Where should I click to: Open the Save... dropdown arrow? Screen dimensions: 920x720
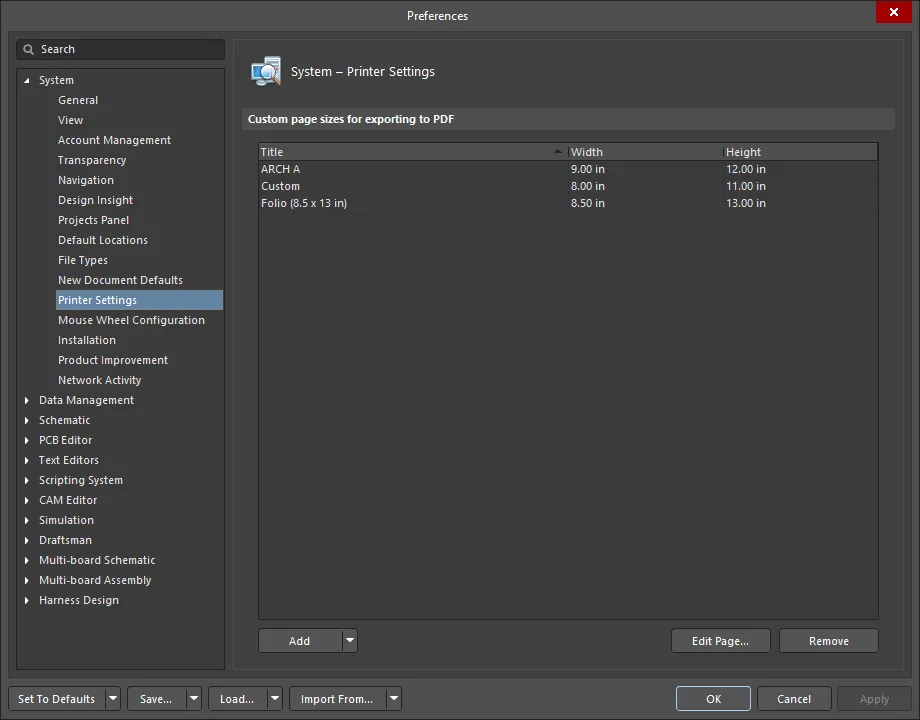[x=194, y=699]
